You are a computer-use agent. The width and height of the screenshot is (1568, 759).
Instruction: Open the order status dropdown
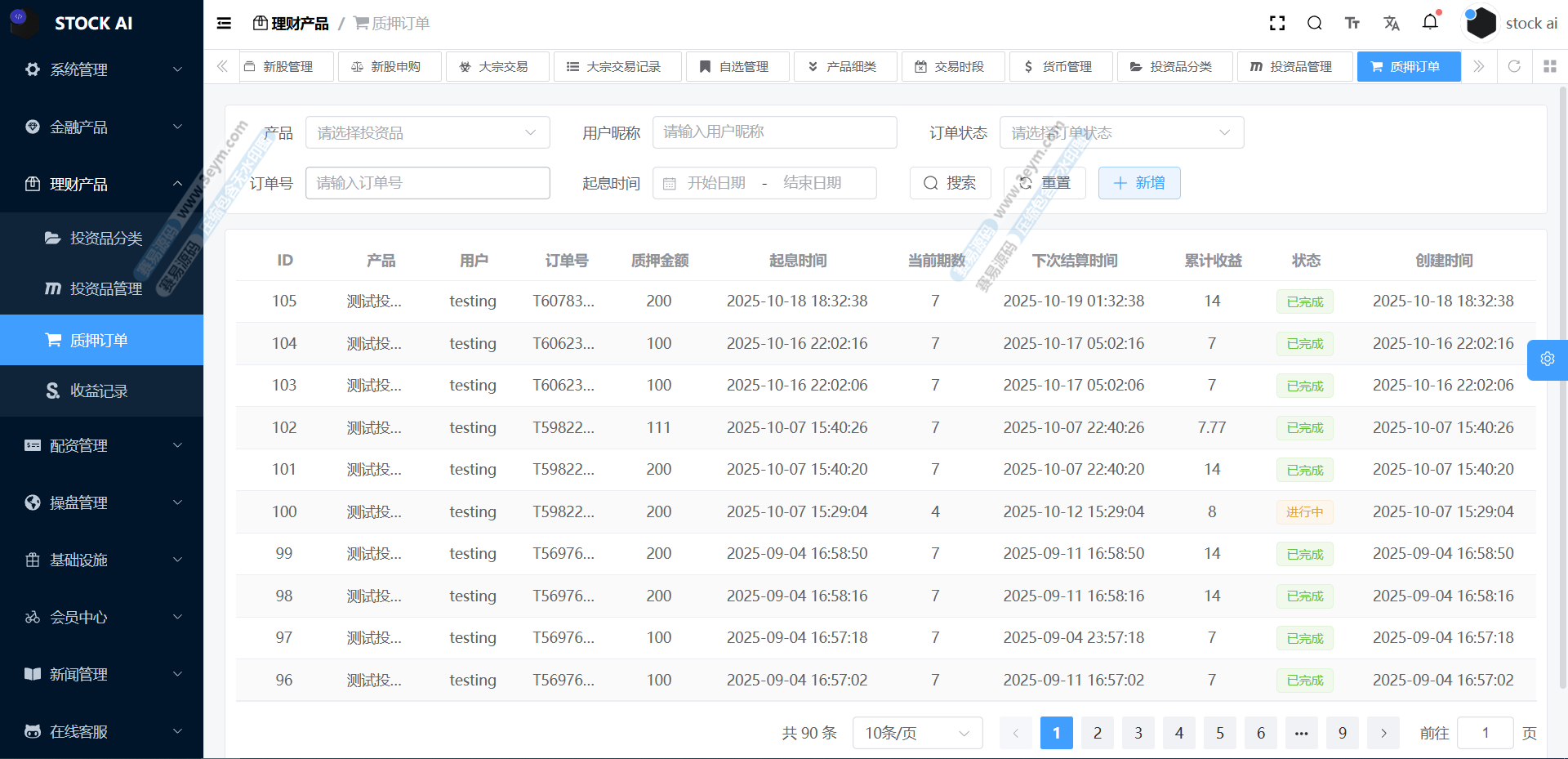[1120, 132]
